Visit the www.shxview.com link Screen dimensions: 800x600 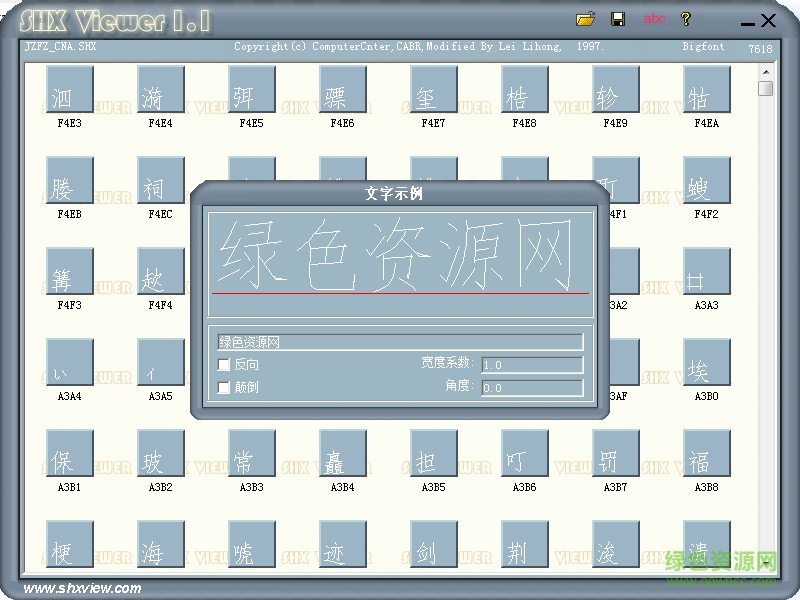point(82,588)
